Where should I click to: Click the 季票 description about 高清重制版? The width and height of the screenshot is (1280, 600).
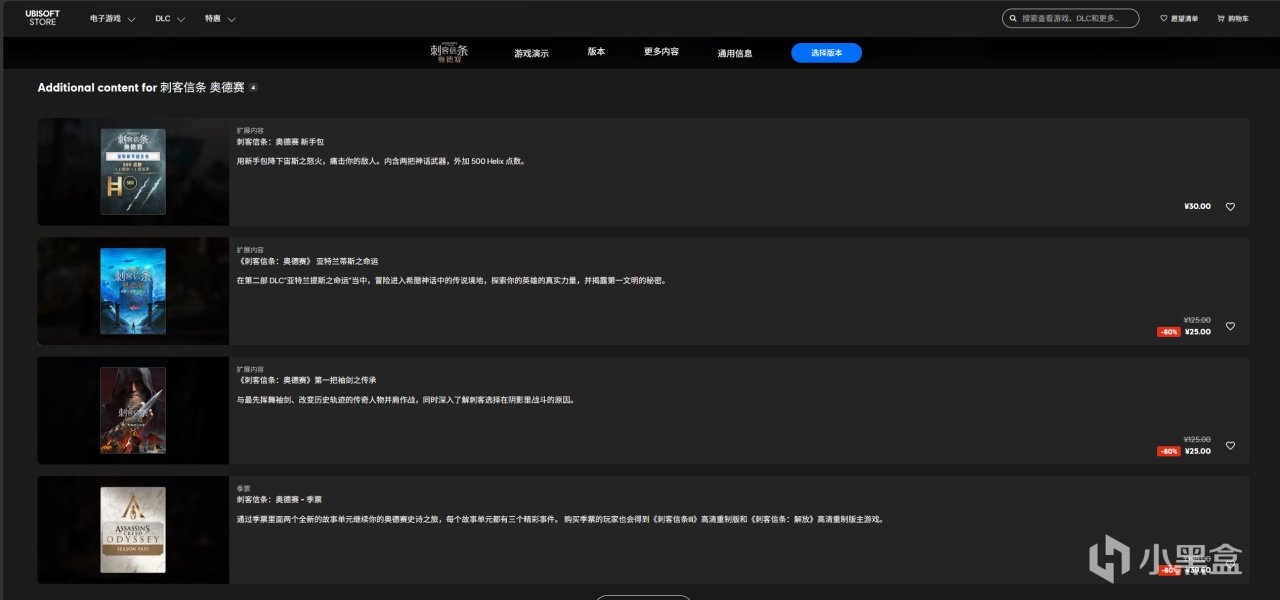point(560,519)
